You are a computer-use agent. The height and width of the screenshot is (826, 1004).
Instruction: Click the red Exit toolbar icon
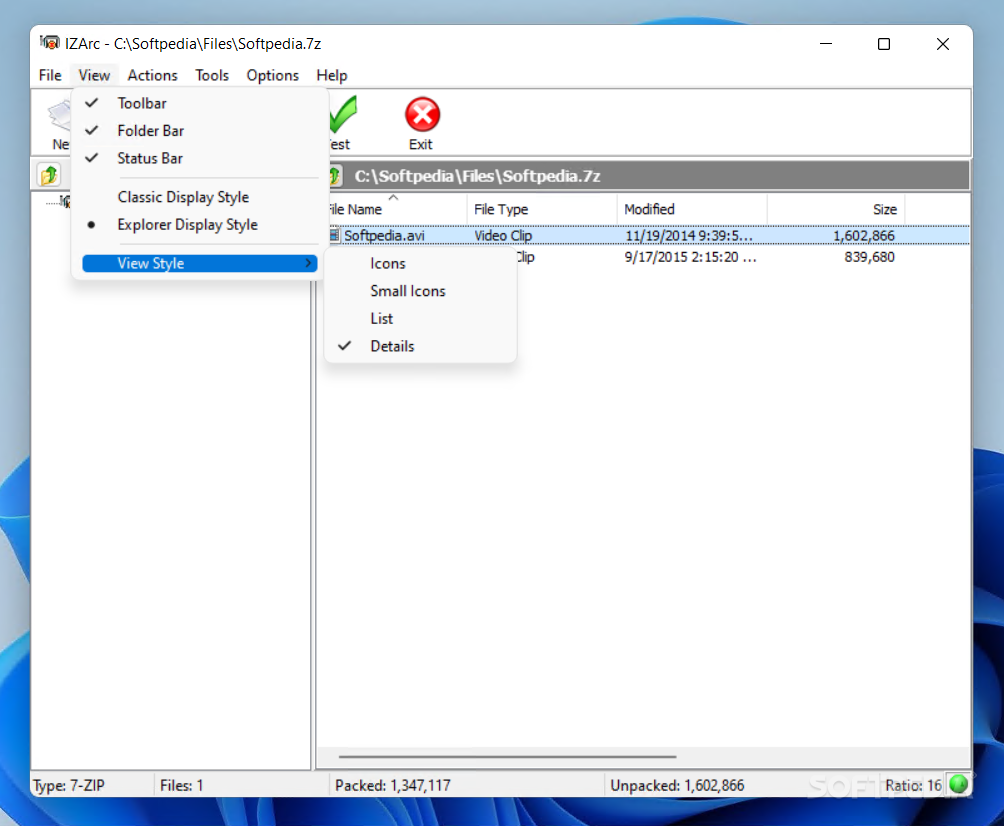pyautogui.click(x=422, y=115)
